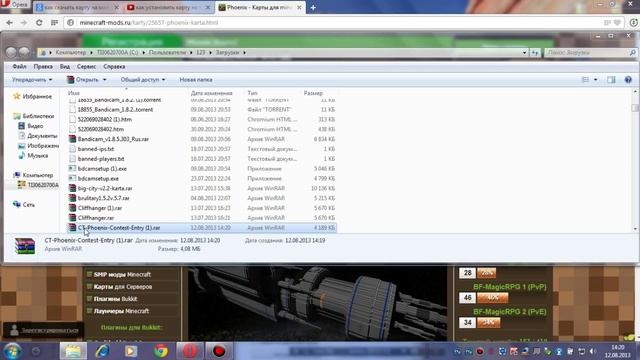This screenshot has height=360, width=640.
Task: Sort by Дата изменения column header
Action: pos(211,93)
